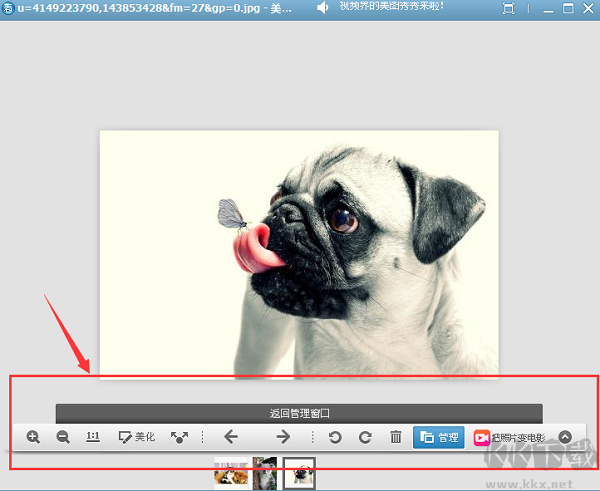600x491 pixels.
Task: Open the photo-to-movie feature
Action: [x=509, y=437]
